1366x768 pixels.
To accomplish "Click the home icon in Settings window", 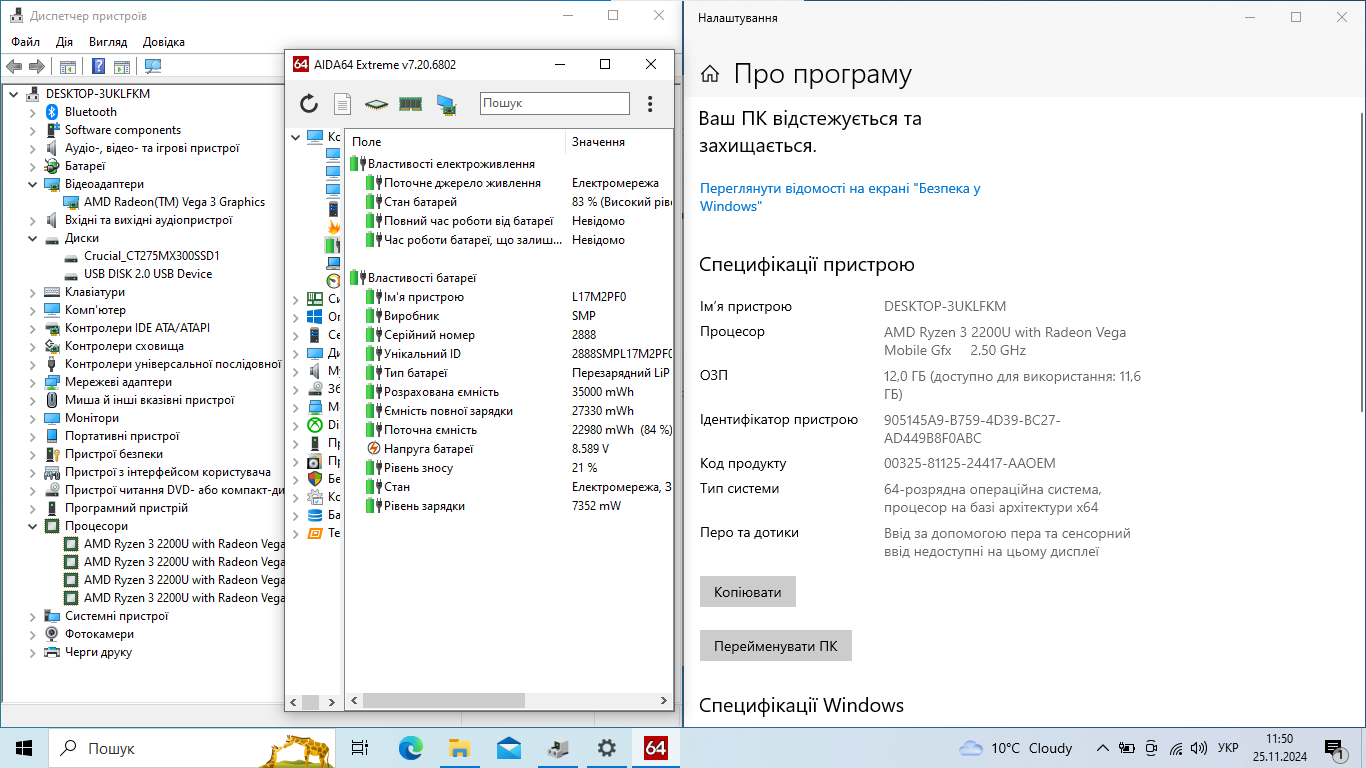I will [x=710, y=74].
